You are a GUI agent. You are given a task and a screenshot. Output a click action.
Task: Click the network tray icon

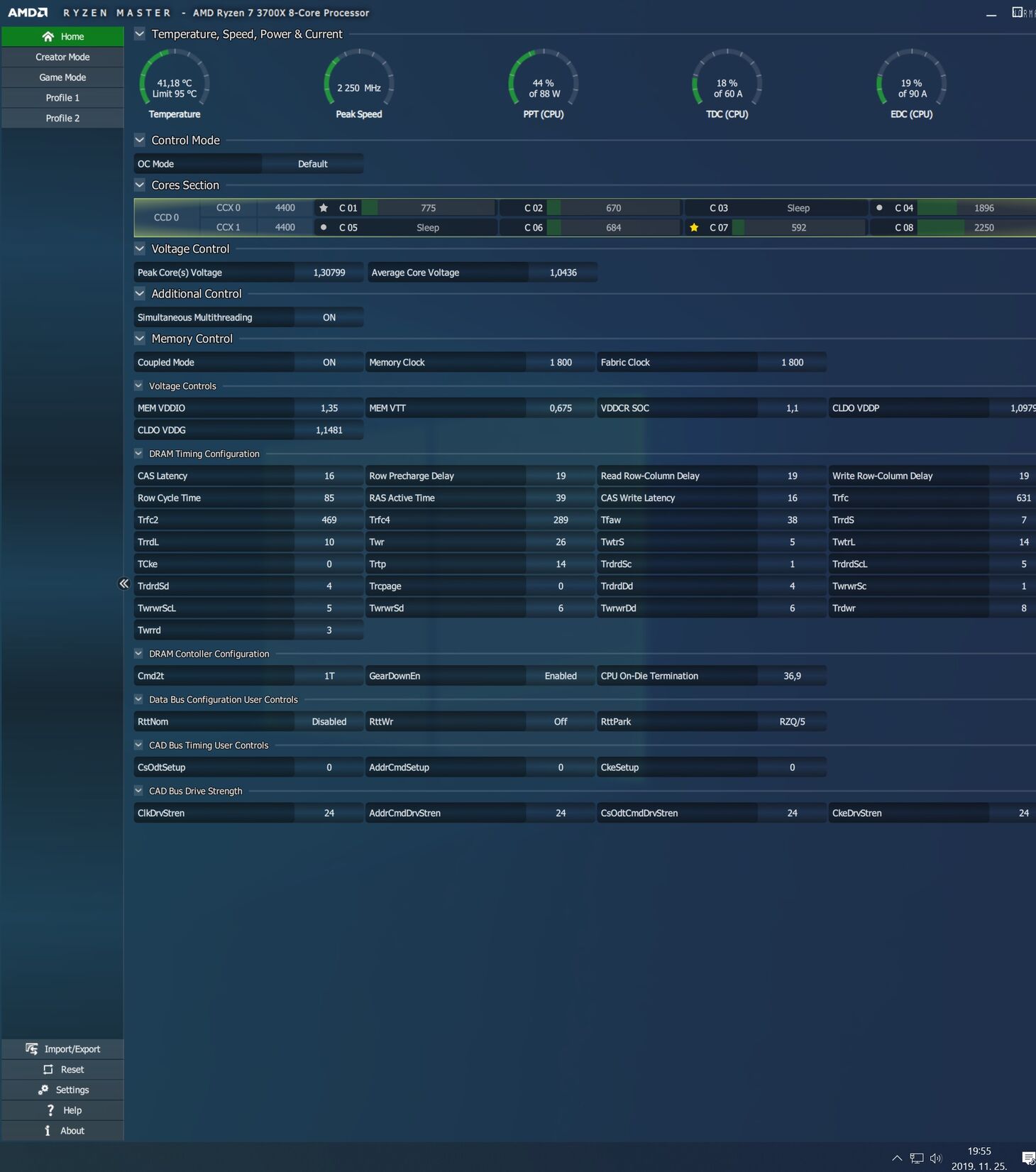(917, 1159)
